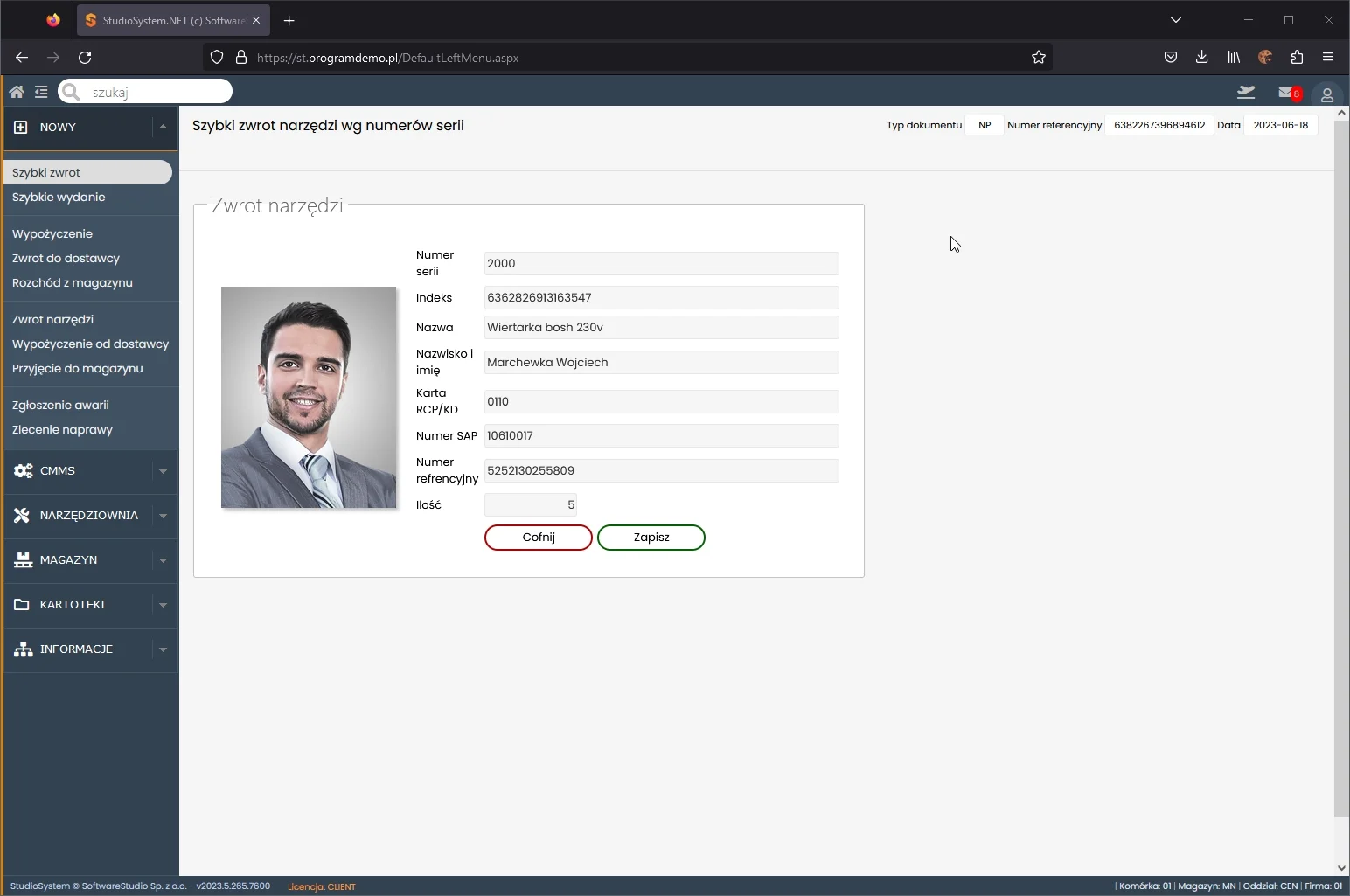Open the messages envelope with red badge

pyautogui.click(x=1288, y=93)
